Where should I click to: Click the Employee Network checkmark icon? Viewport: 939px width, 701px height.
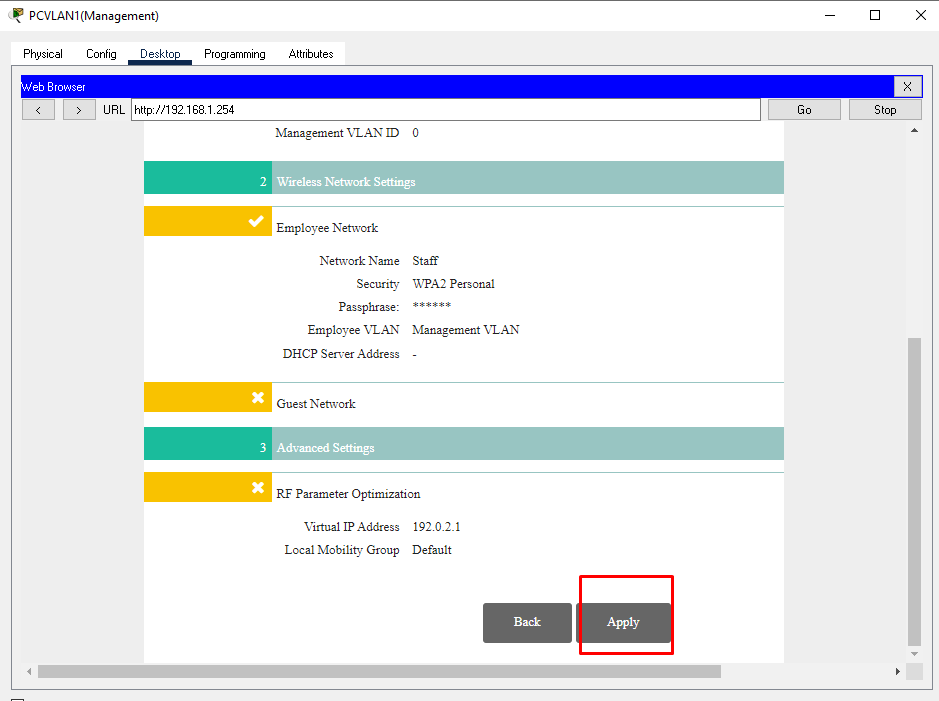(x=256, y=221)
